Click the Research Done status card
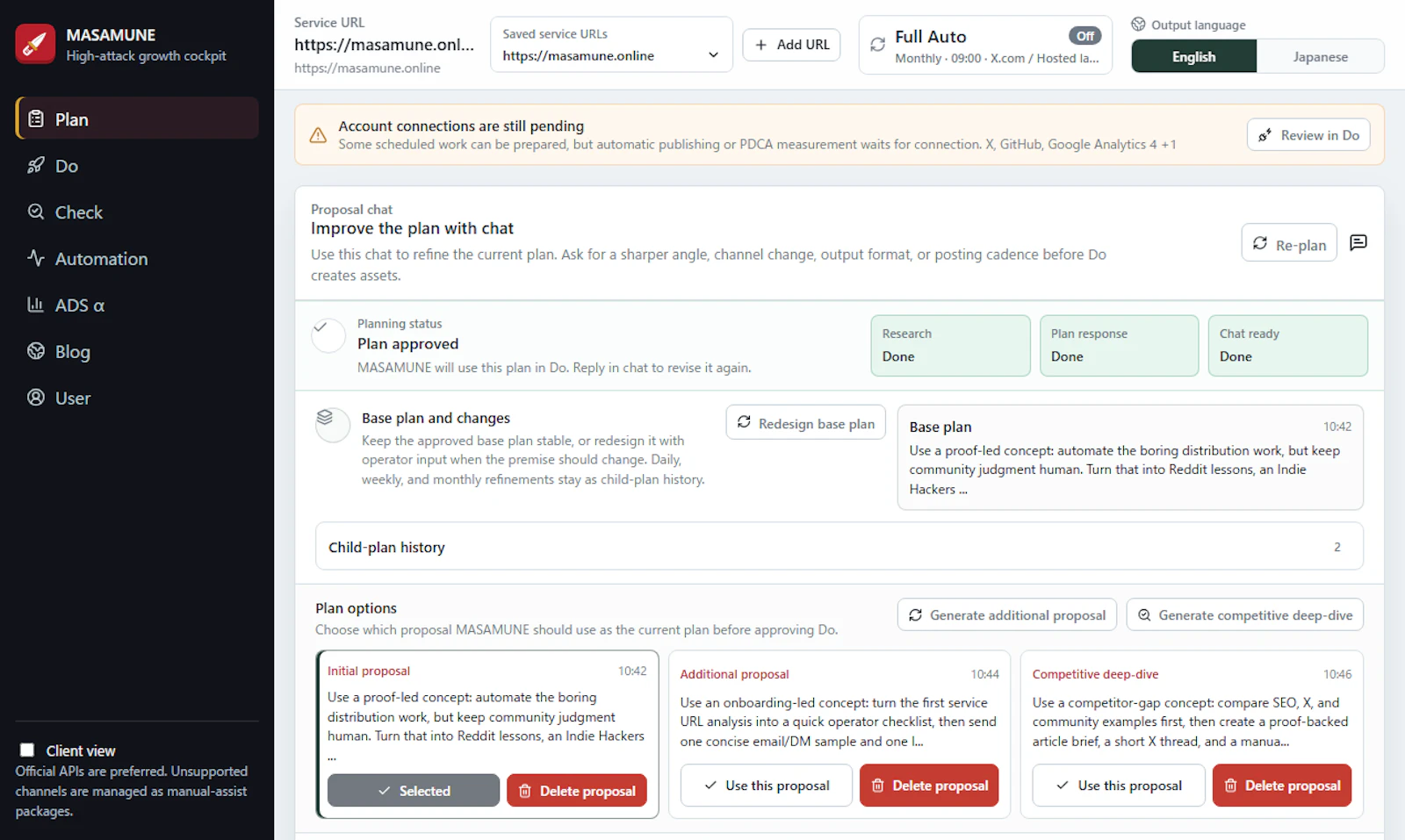The width and height of the screenshot is (1405, 840). [950, 346]
